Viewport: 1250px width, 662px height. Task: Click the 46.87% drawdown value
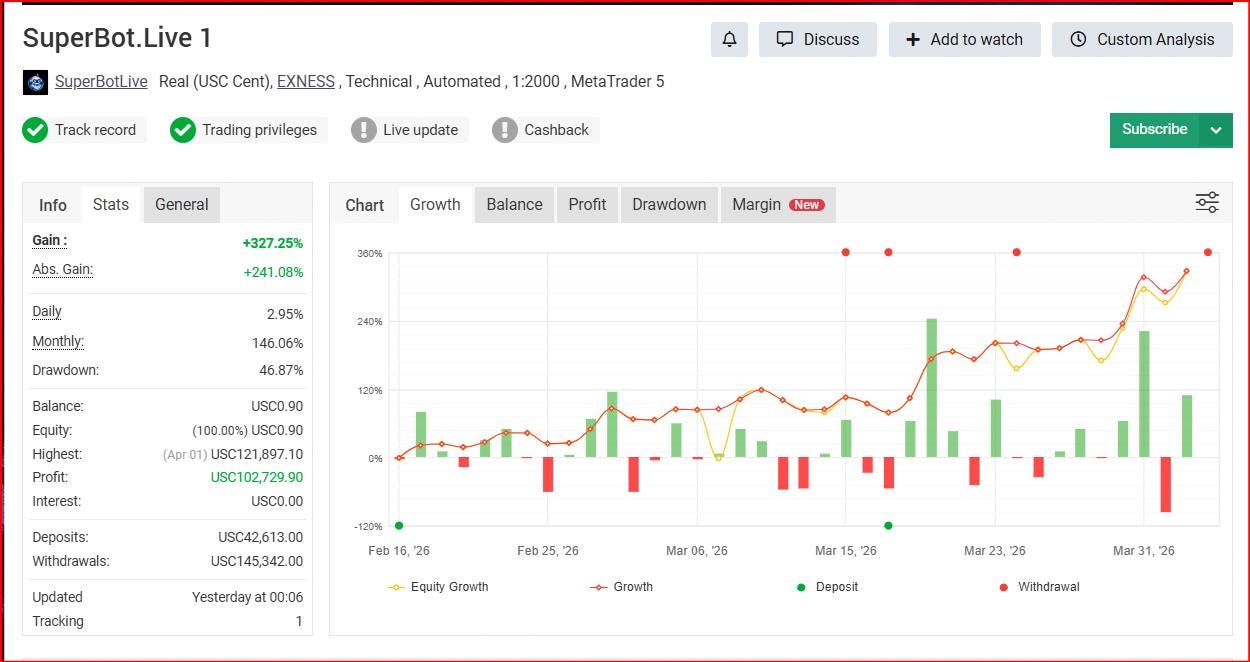coord(282,370)
